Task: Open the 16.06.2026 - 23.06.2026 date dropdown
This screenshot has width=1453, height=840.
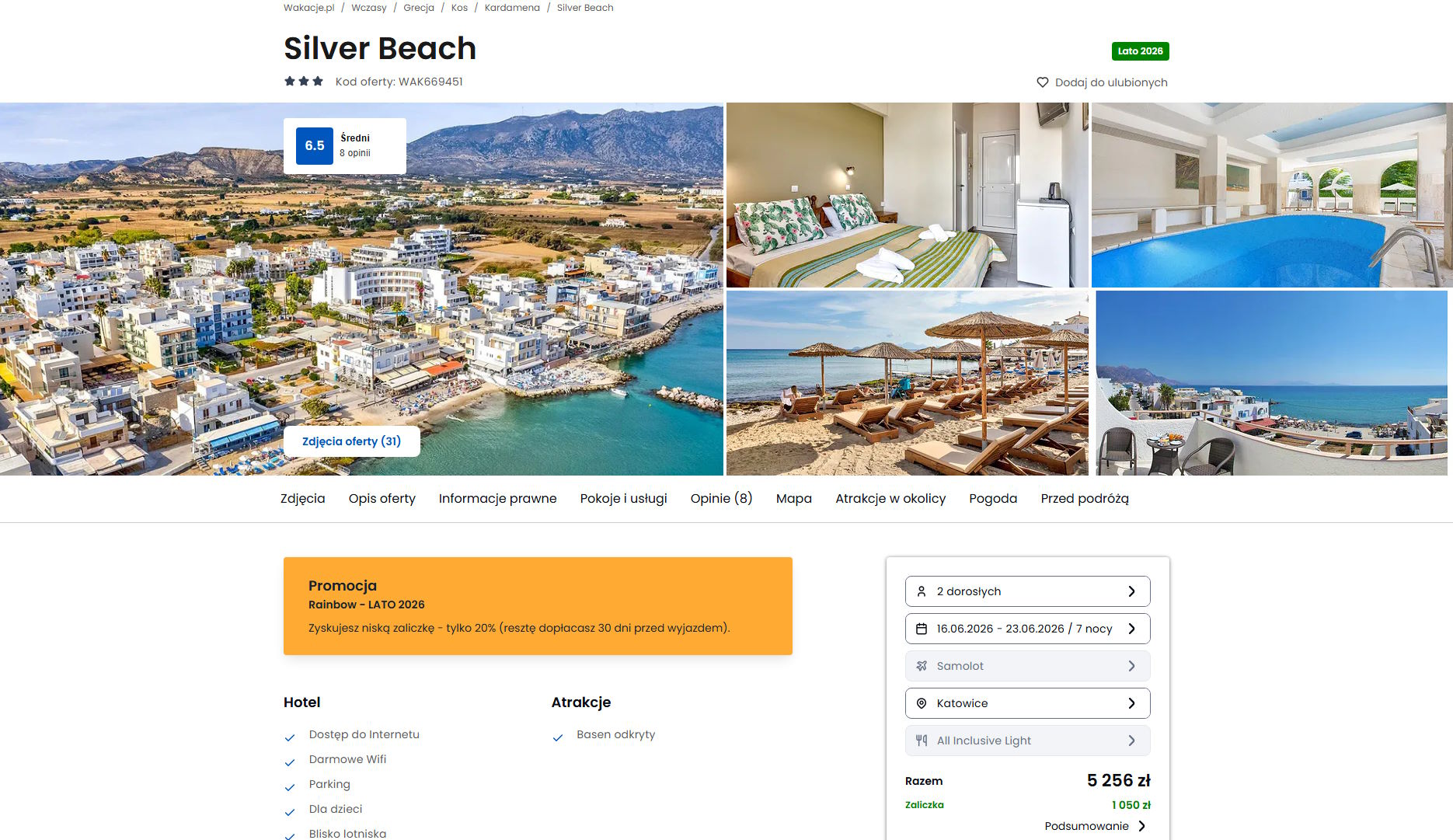Action: [x=1027, y=629]
